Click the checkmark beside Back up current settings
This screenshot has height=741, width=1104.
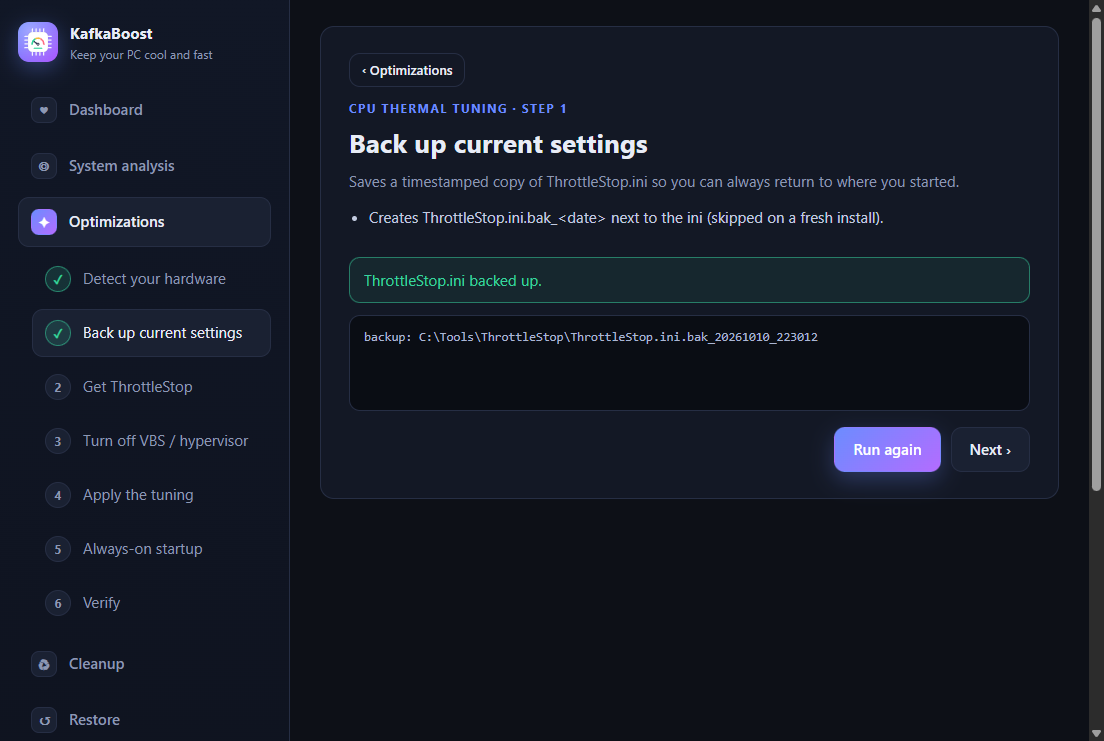pos(58,333)
